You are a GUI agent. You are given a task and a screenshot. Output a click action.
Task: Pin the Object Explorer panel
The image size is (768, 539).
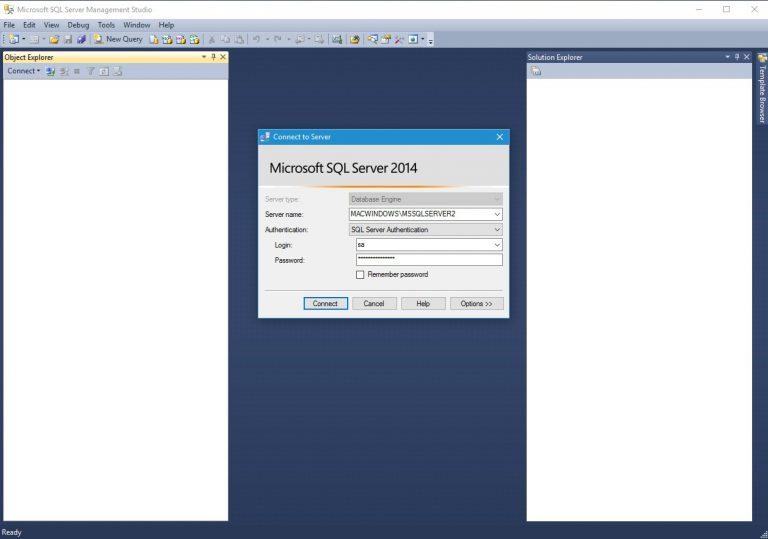[213, 57]
